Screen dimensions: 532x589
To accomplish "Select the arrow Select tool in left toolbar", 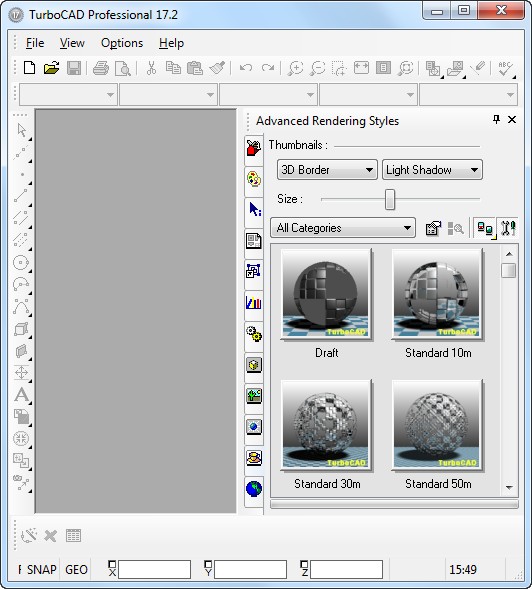I will 22,130.
